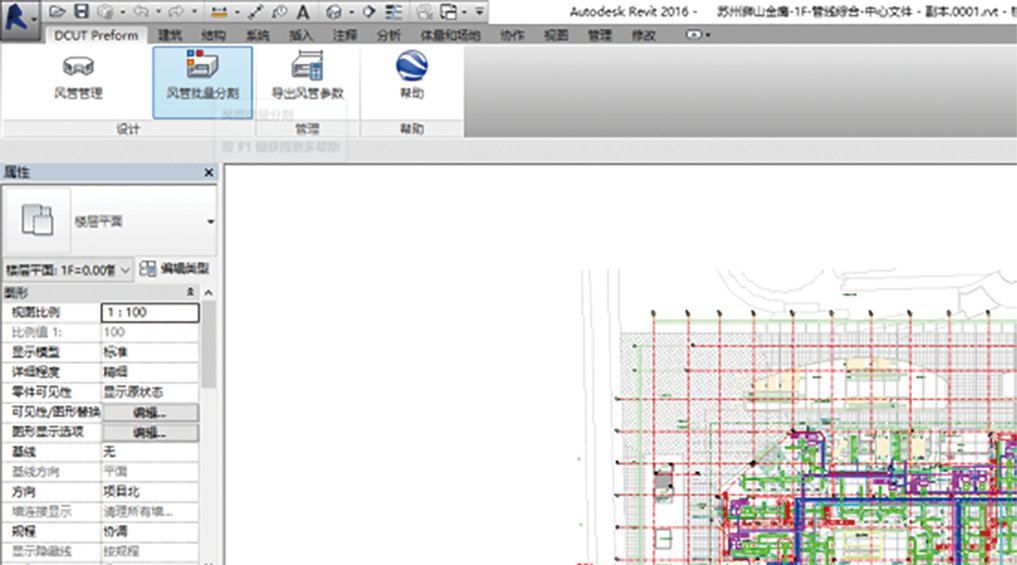Click the Properties panel vertical scrollbar thumb
Image resolution: width=1017 pixels, height=565 pixels.
tap(209, 345)
